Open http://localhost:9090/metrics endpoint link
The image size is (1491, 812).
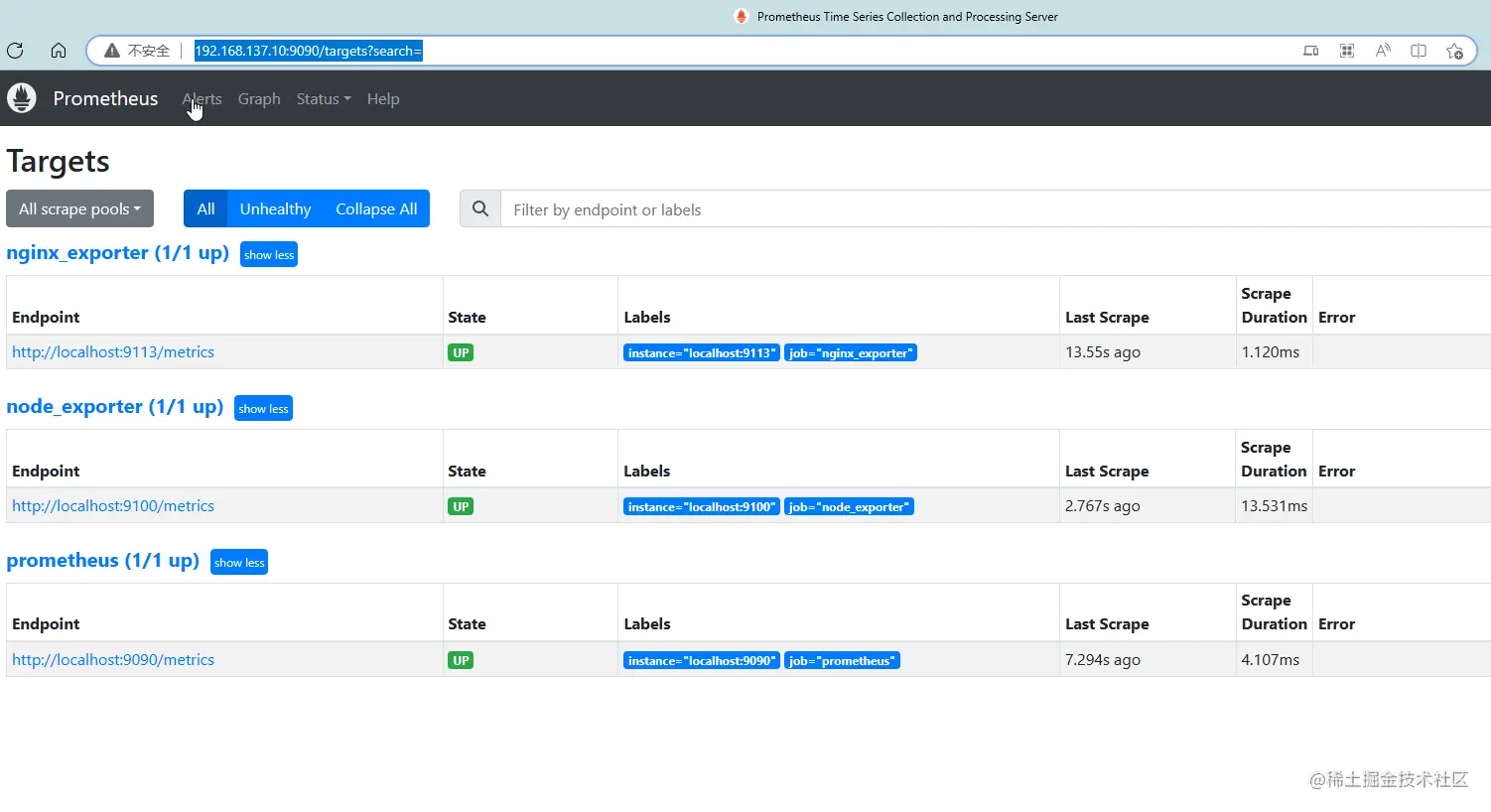113,660
